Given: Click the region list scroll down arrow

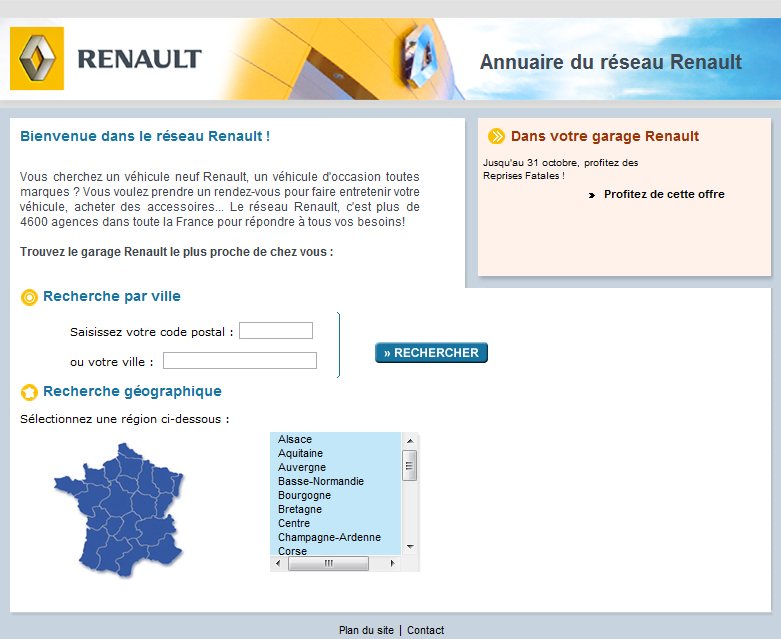Looking at the screenshot, I should [410, 547].
